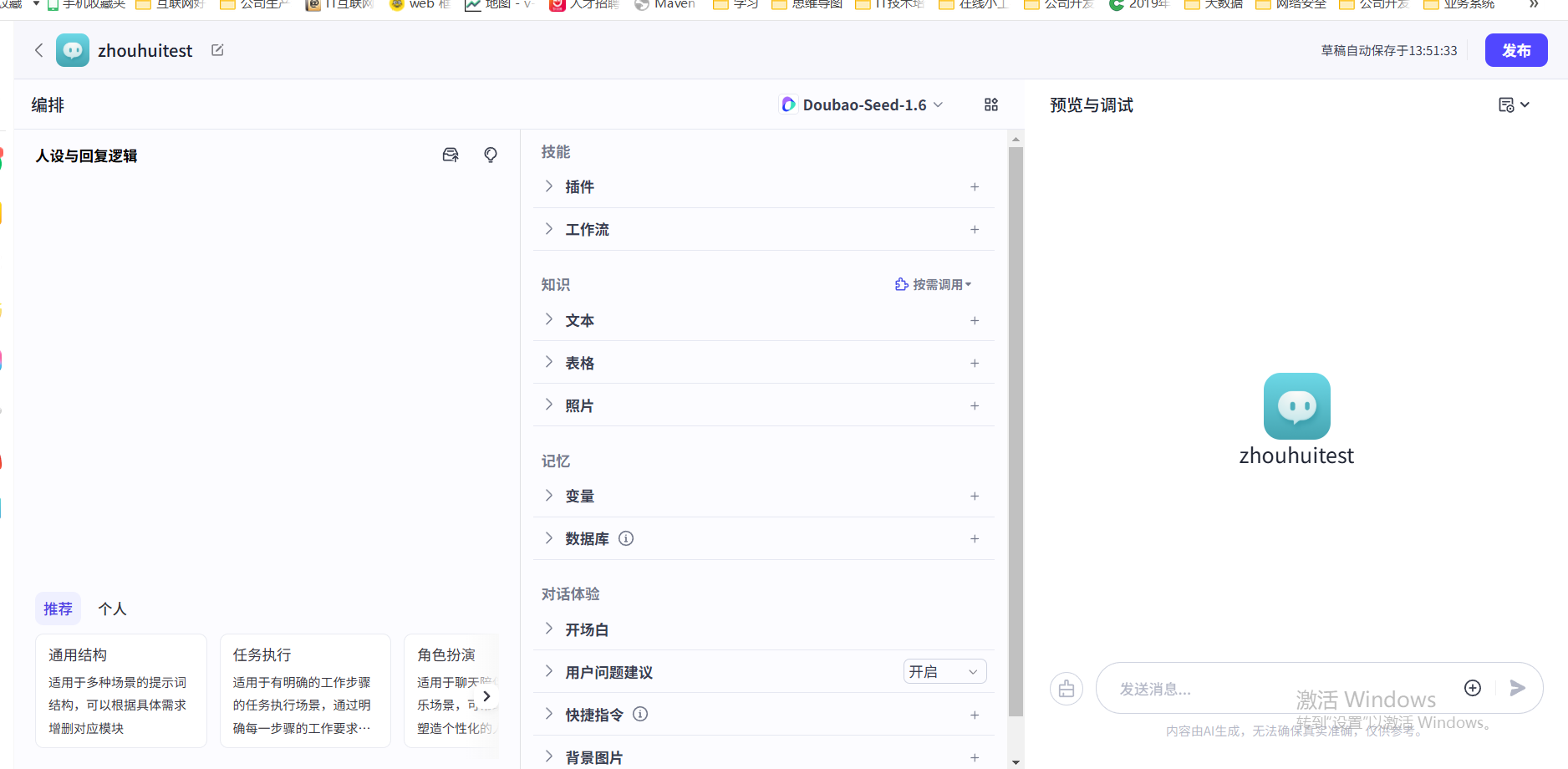
Task: Choose the 通用结构 prompt template card
Action: [x=121, y=690]
